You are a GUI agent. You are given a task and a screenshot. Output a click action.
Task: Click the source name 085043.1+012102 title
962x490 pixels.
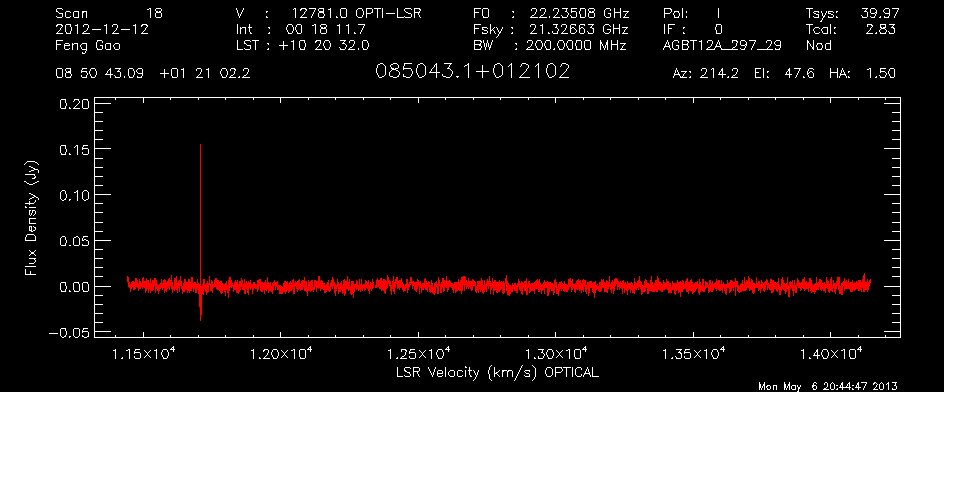point(472,71)
